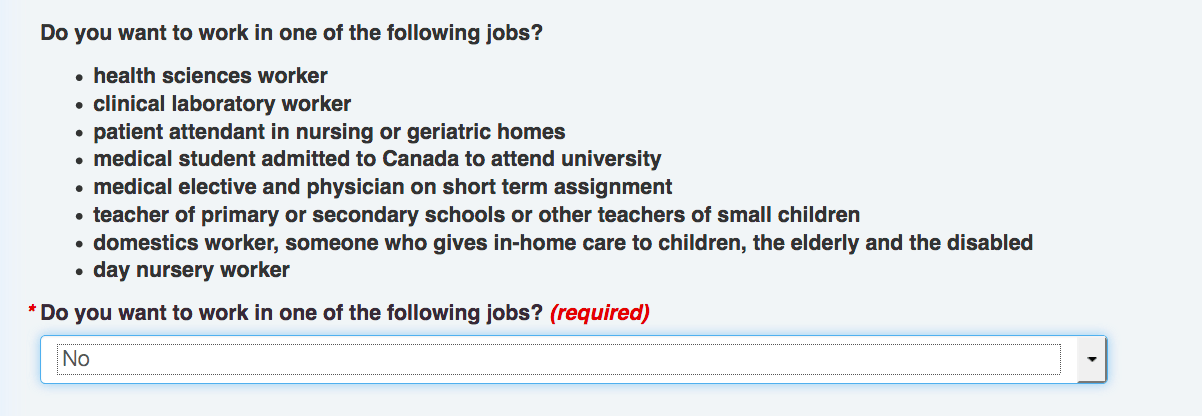Select the "clinical laboratory worker" list item
The image size is (1202, 416).
coord(222,103)
